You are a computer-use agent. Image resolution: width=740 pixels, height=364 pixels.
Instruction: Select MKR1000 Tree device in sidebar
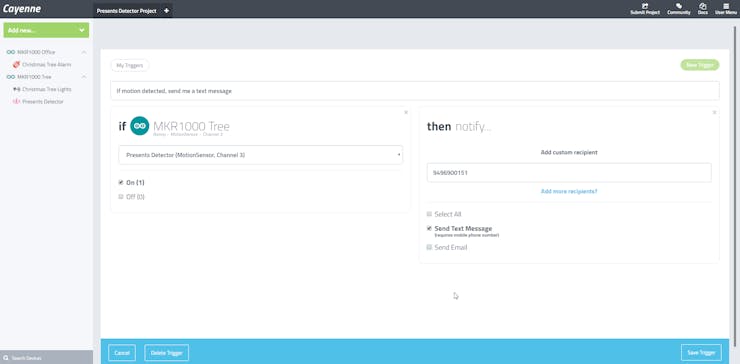pyautogui.click(x=34, y=76)
